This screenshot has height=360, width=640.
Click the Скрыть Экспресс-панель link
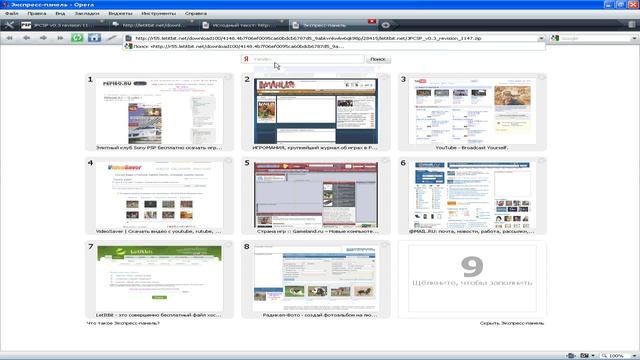[x=512, y=323]
